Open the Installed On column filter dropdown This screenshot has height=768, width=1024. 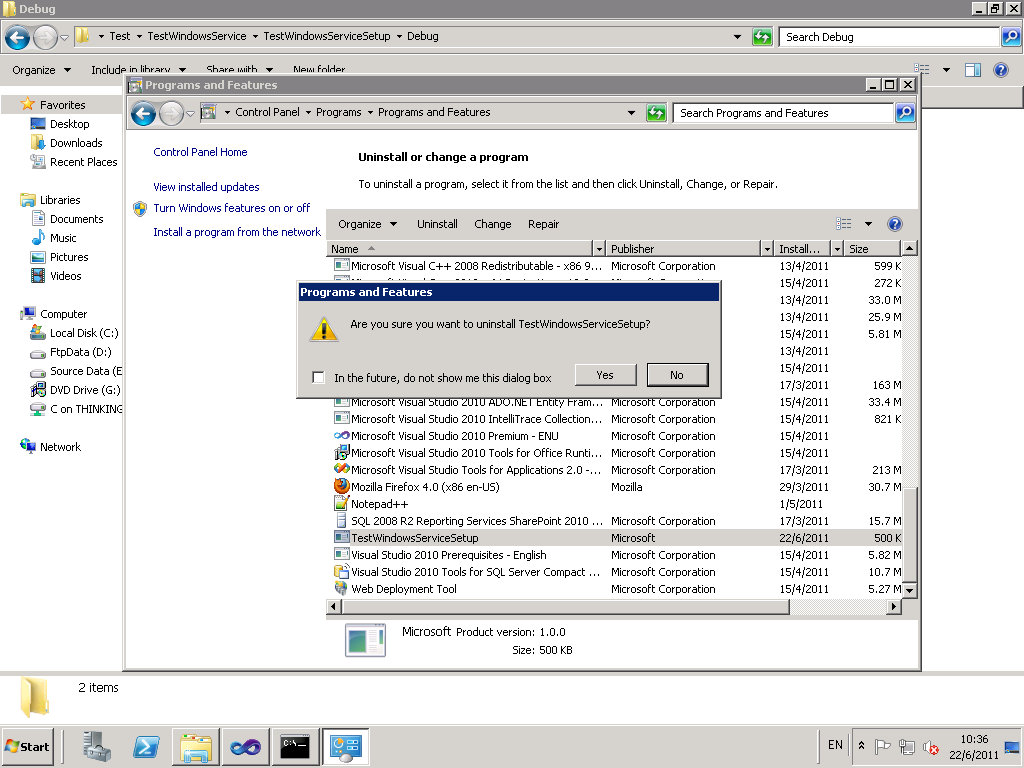[837, 249]
